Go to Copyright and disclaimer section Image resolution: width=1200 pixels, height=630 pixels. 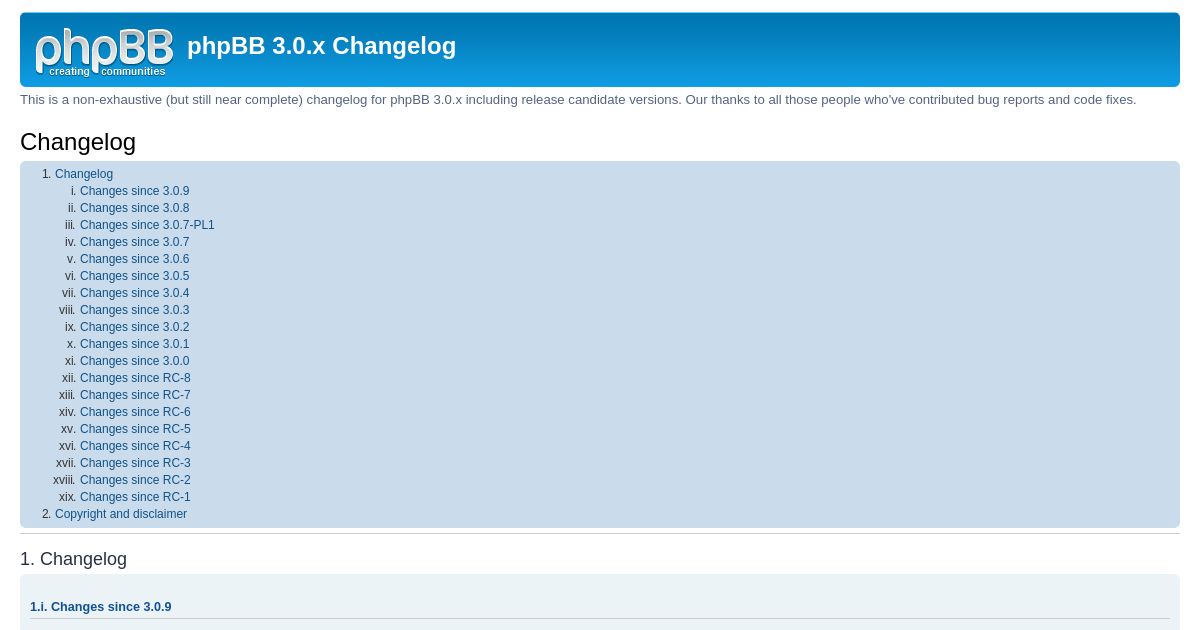pos(121,514)
